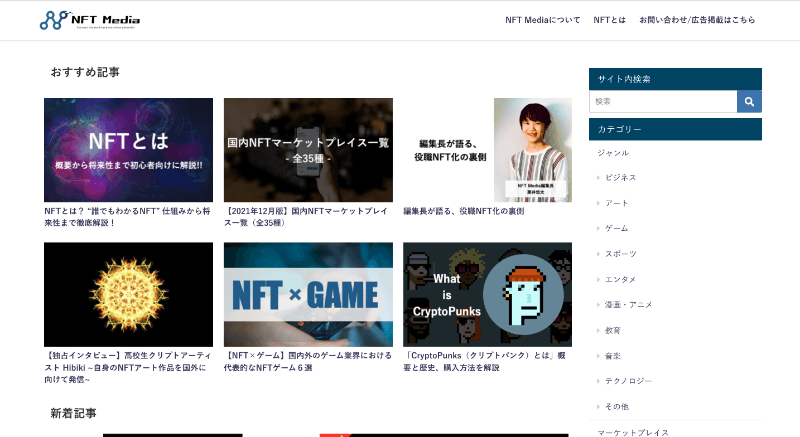Open CryptoPunks（クリプトパンク）とは article link
The width and height of the screenshot is (800, 437).
pos(484,362)
